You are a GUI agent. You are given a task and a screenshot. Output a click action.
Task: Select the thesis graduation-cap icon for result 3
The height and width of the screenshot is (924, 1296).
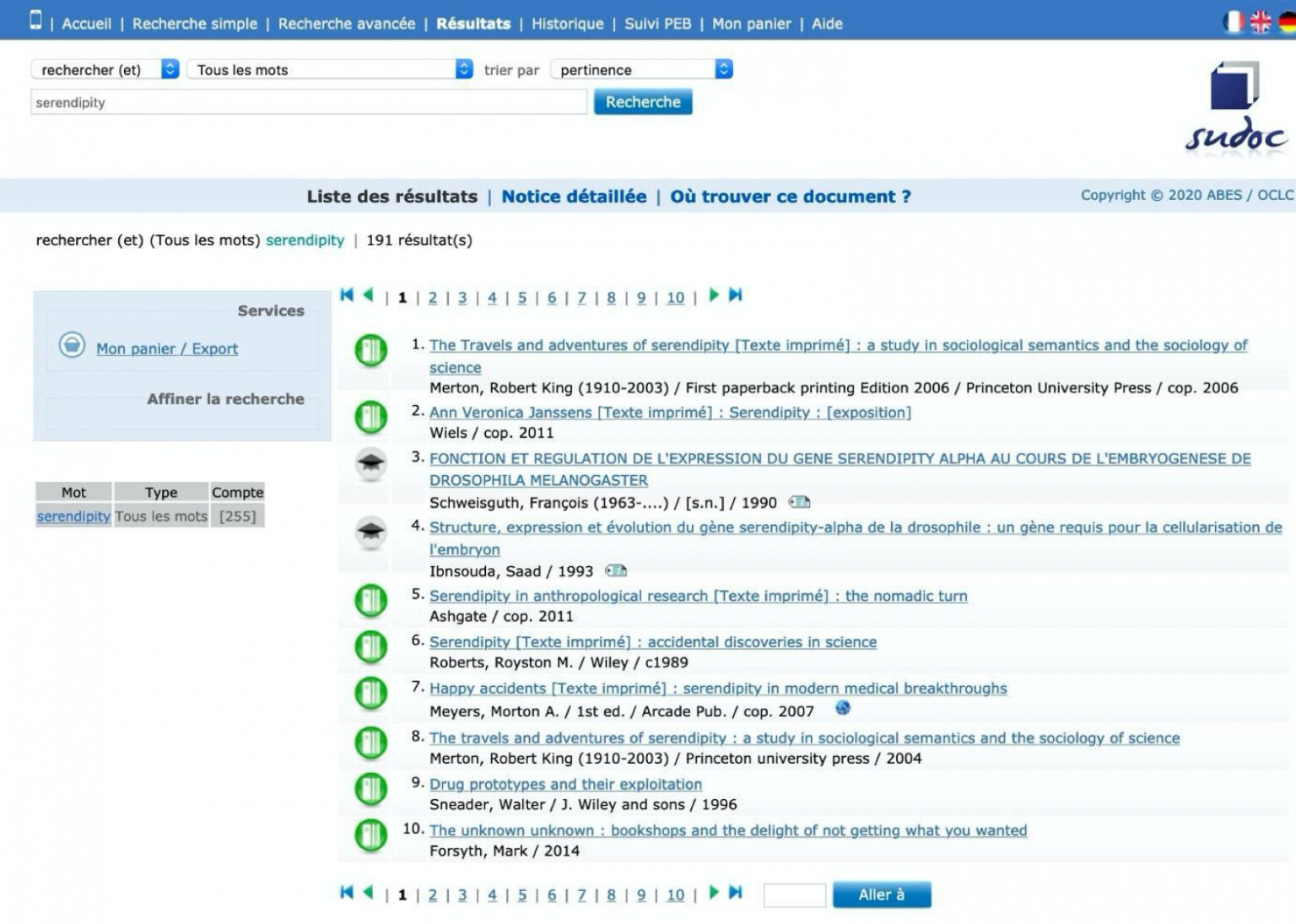(370, 463)
